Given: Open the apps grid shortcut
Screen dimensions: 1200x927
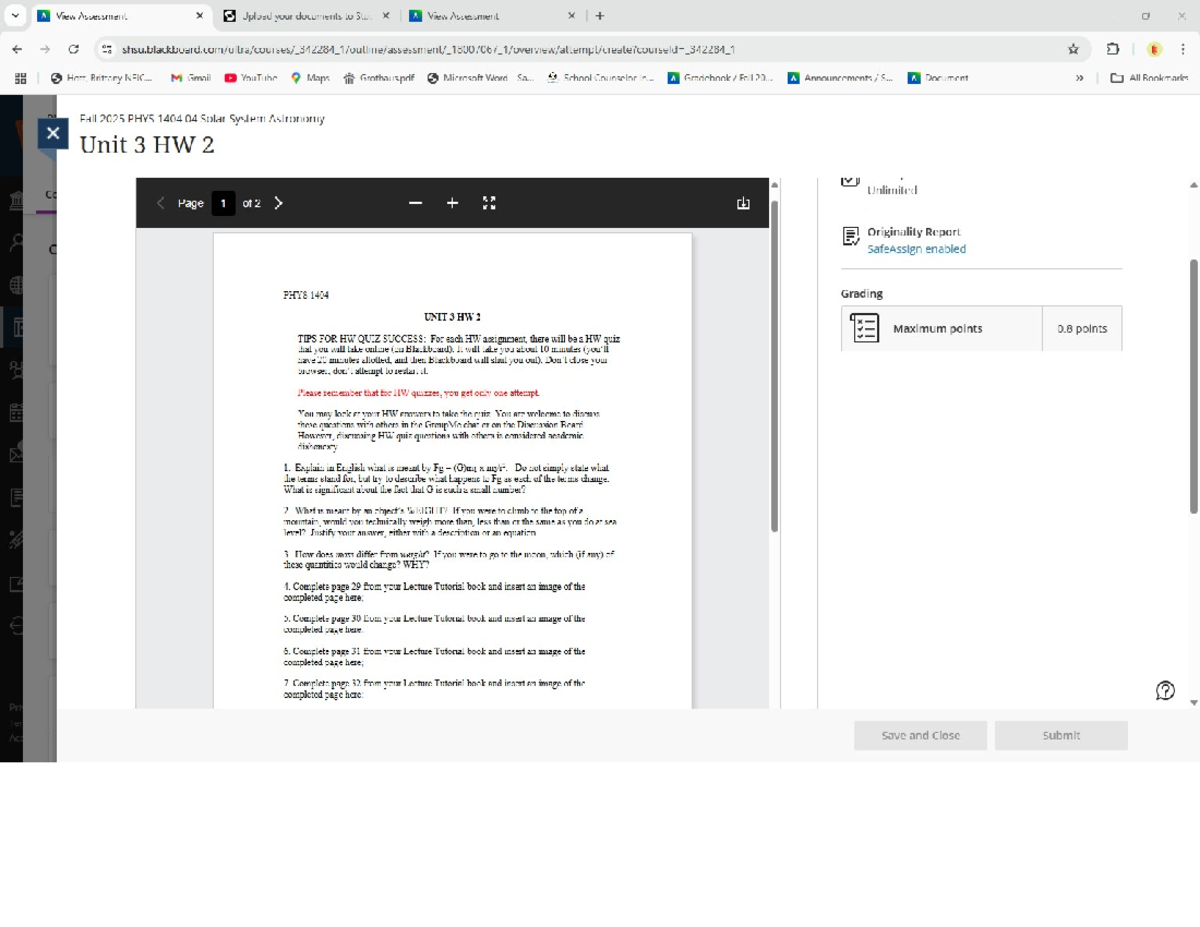Looking at the screenshot, I should coord(20,78).
